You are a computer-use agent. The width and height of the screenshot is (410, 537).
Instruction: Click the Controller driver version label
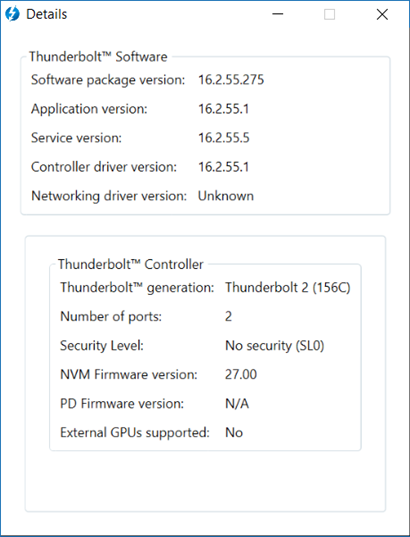click(x=104, y=167)
